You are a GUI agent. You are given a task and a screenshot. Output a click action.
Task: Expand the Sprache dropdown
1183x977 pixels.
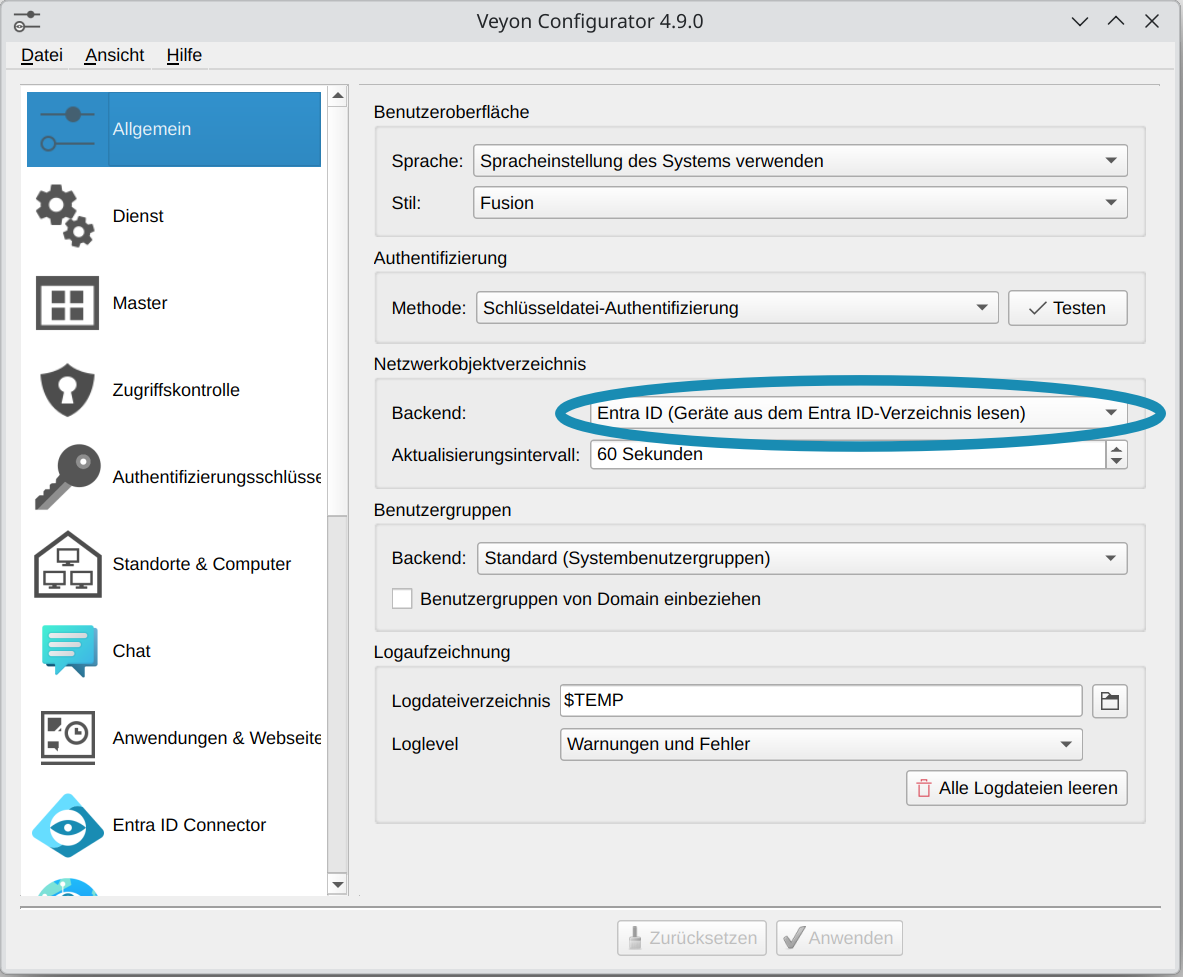click(x=800, y=160)
